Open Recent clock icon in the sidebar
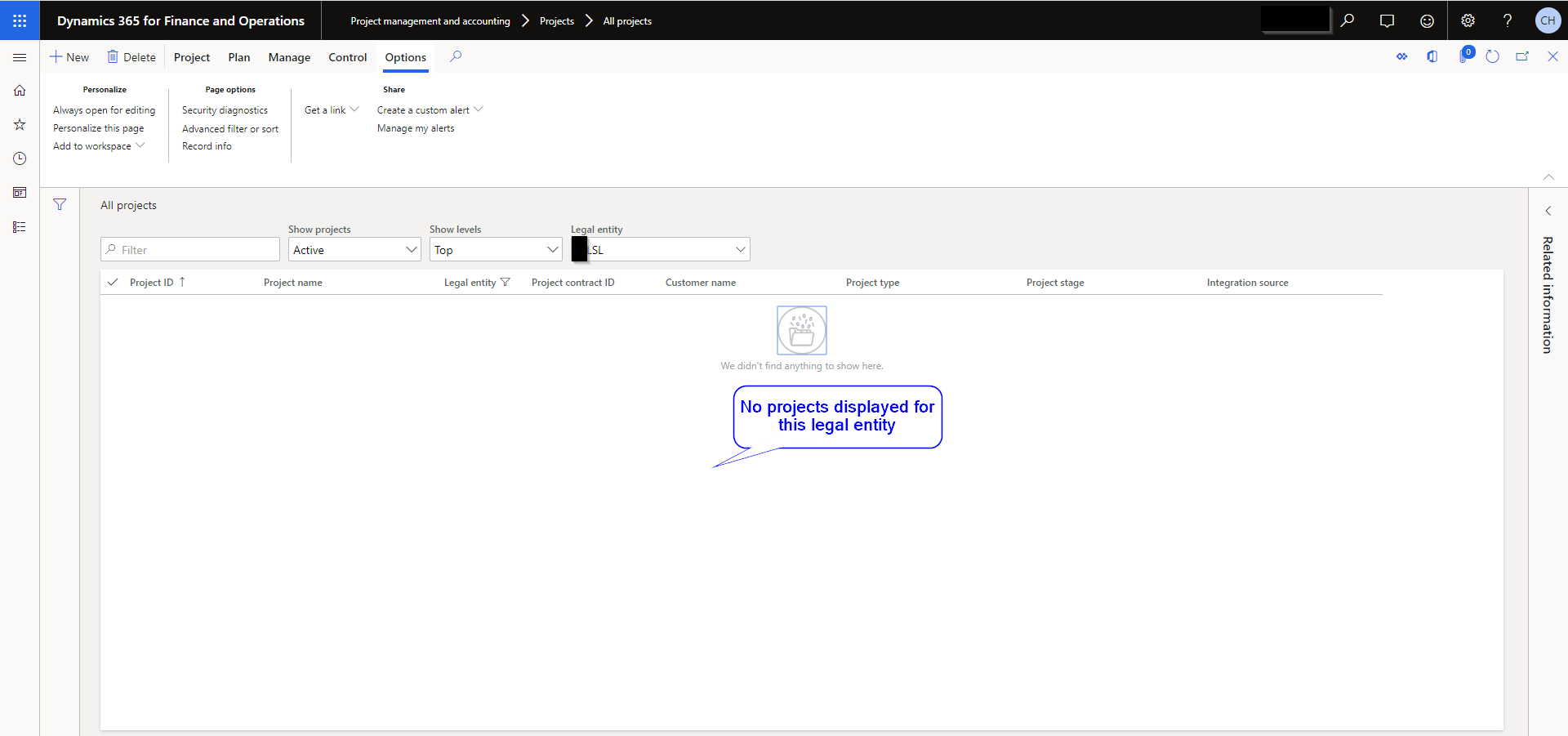The width and height of the screenshot is (1568, 736). 20,158
